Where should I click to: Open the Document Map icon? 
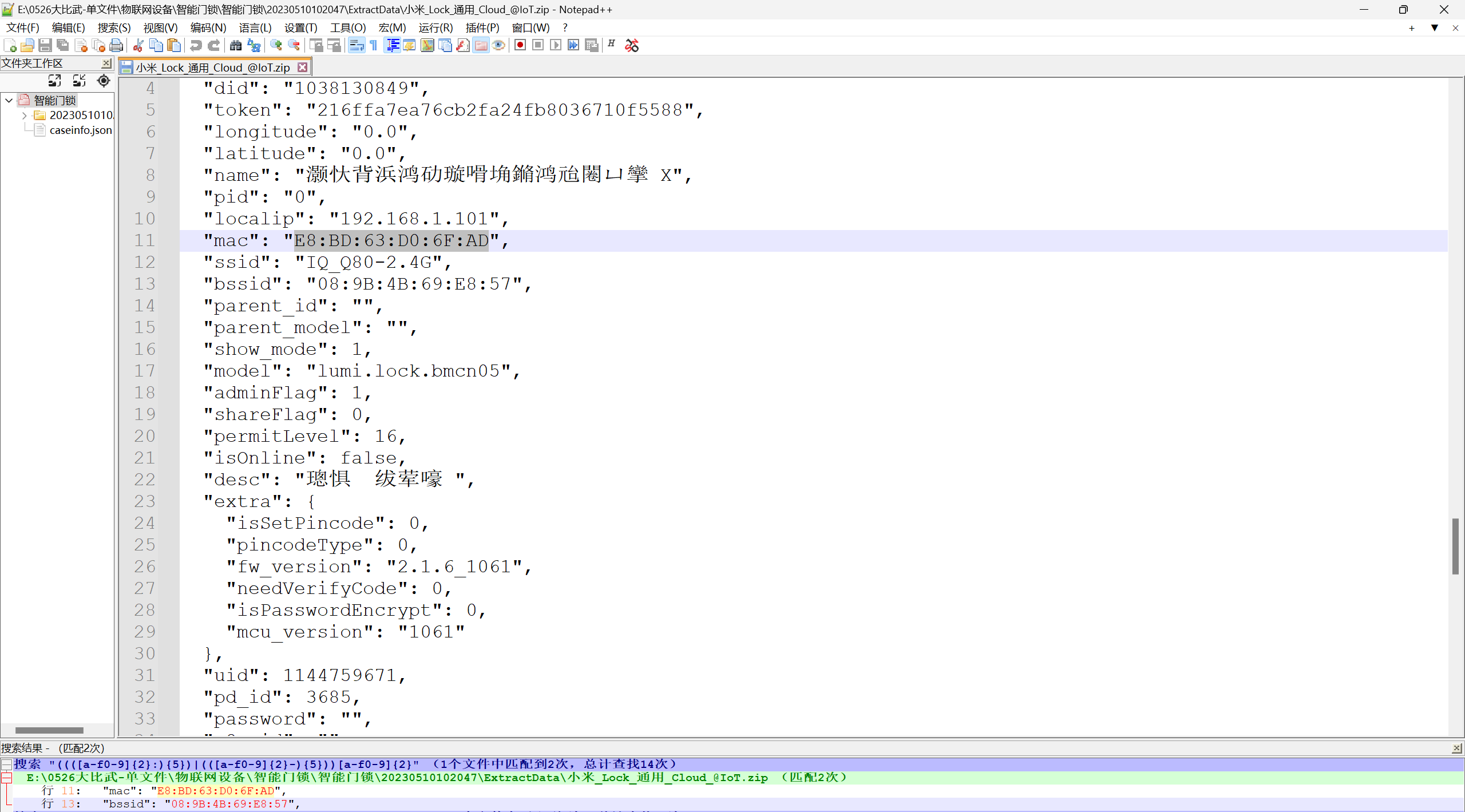coord(427,45)
